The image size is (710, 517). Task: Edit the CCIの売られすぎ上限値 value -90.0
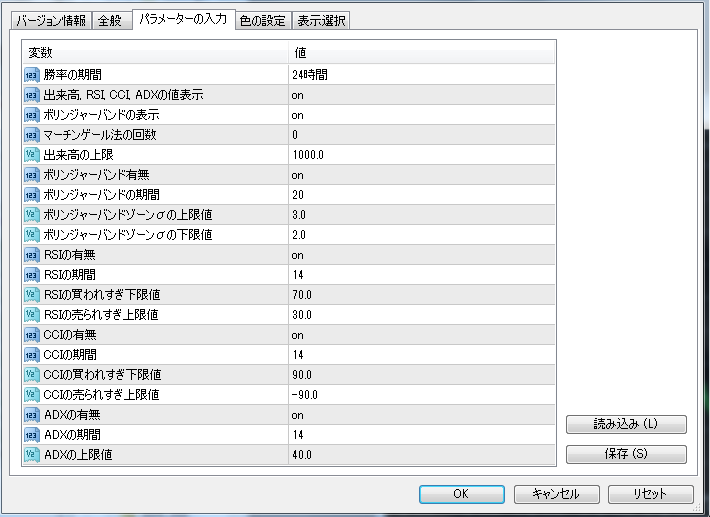point(422,395)
